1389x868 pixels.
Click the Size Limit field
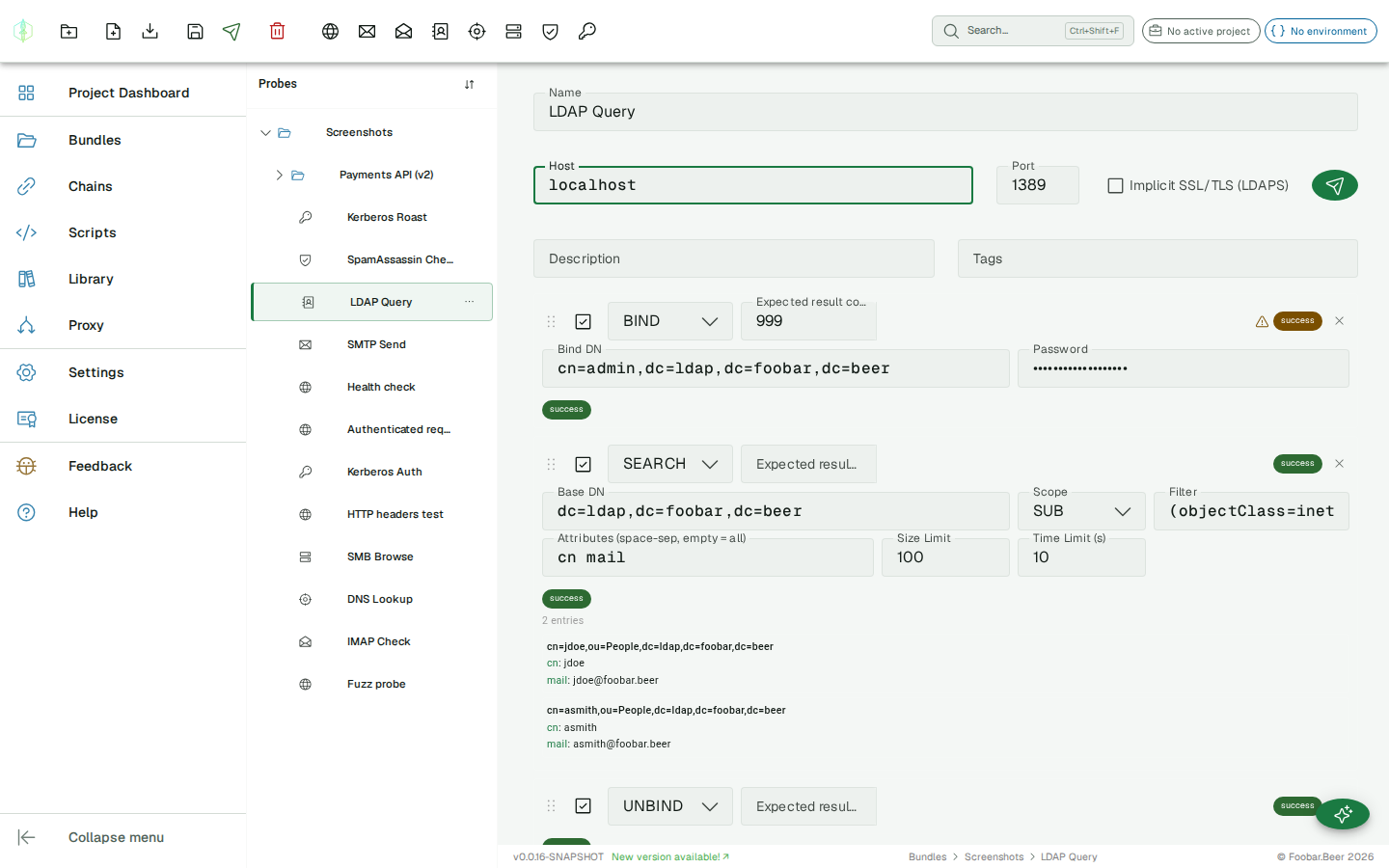pyautogui.click(x=945, y=557)
